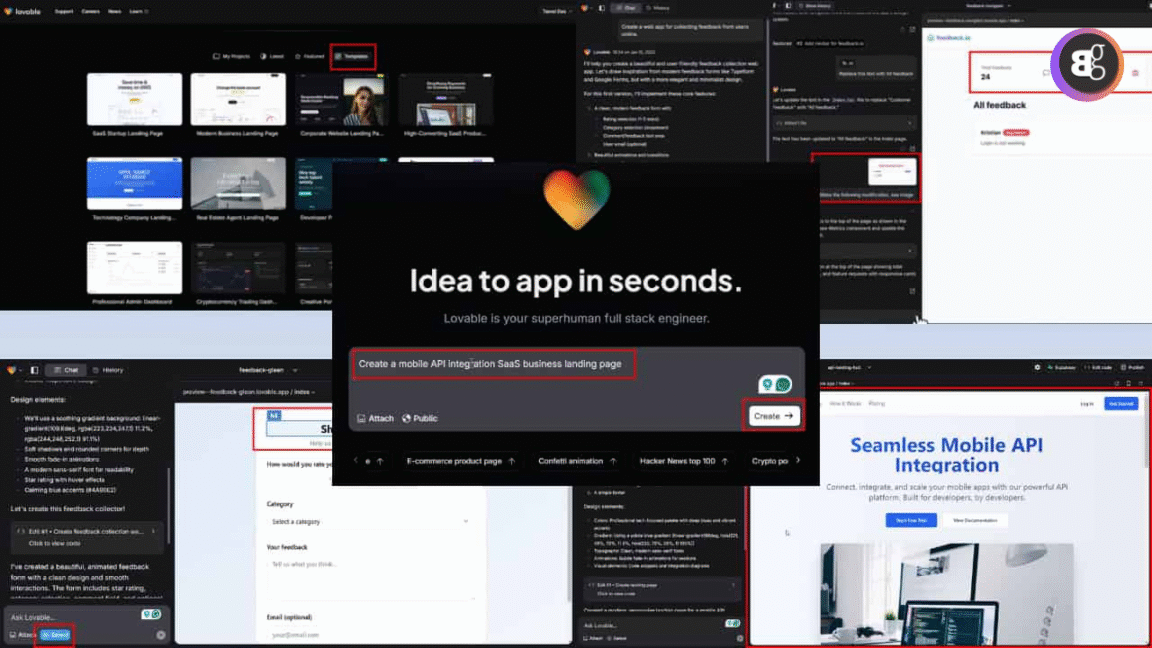The height and width of the screenshot is (648, 1152).
Task: Switch to the Templates tab
Action: click(x=352, y=56)
